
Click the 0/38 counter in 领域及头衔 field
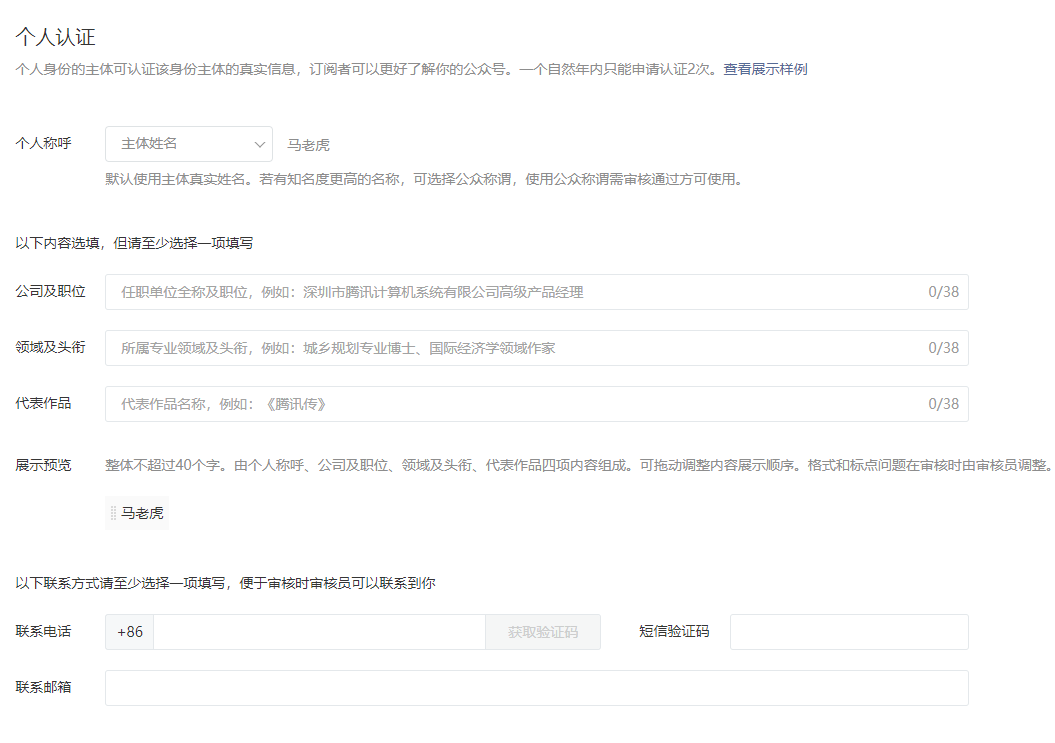(x=943, y=348)
